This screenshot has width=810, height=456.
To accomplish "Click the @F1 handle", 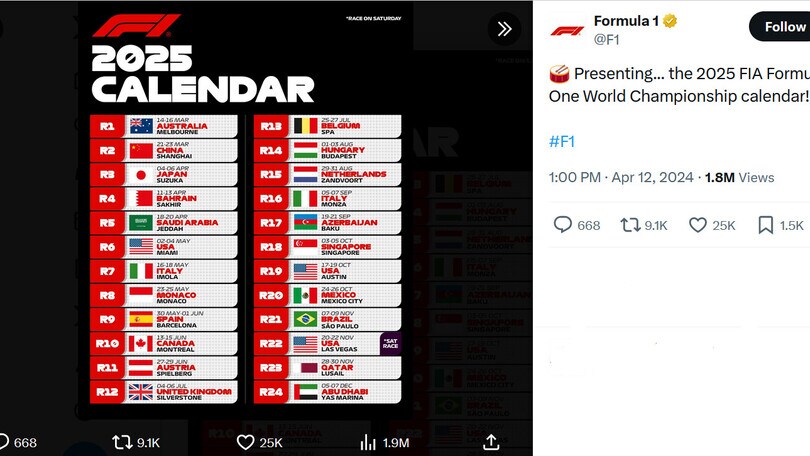I will point(607,39).
